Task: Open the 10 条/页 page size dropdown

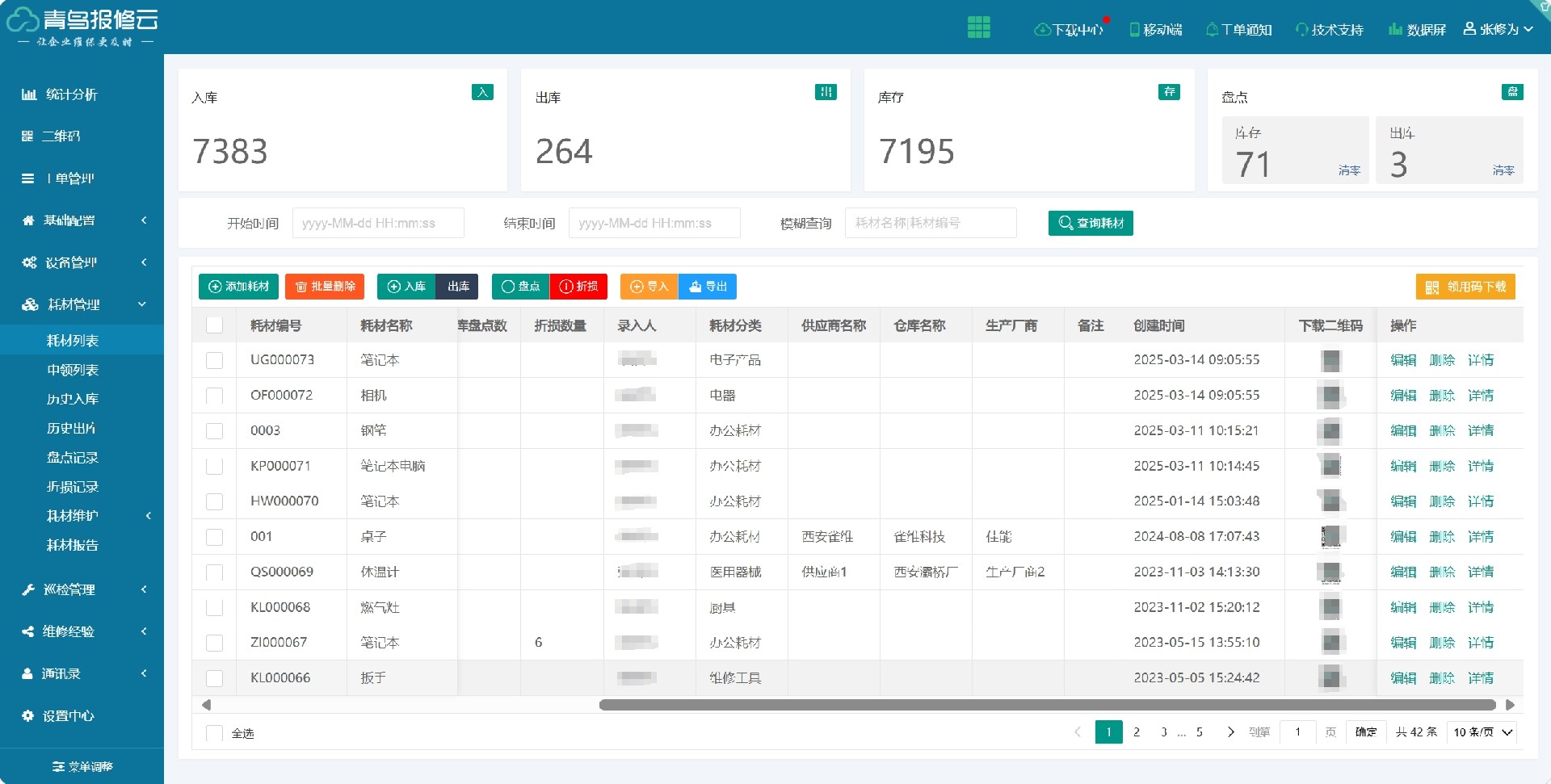Action: click(x=1482, y=732)
